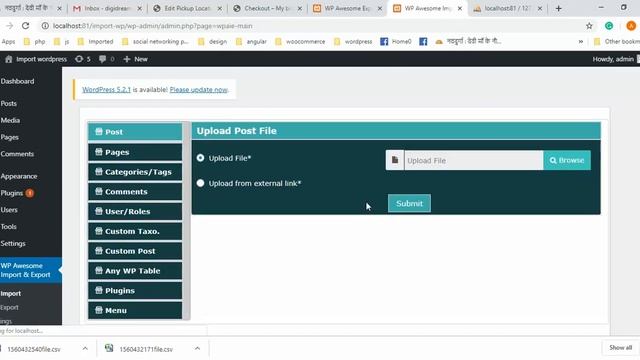
Task: Click the Upload File text field
Action: tap(473, 160)
